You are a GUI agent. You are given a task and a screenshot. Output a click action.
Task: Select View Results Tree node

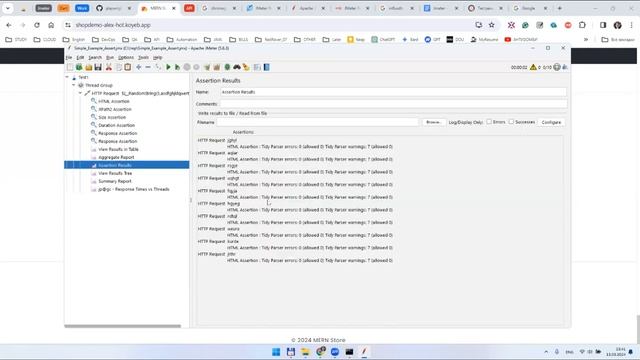tap(115, 173)
